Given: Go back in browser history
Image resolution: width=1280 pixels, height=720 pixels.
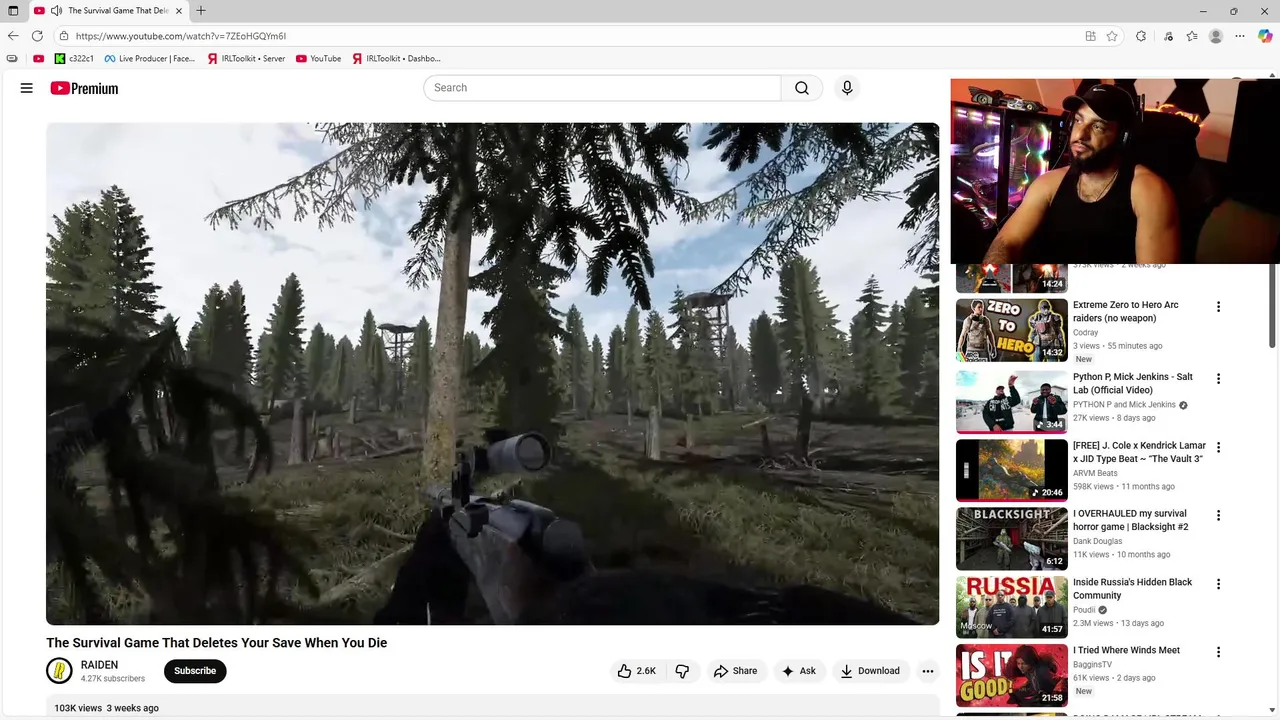Looking at the screenshot, I should pyautogui.click(x=13, y=36).
